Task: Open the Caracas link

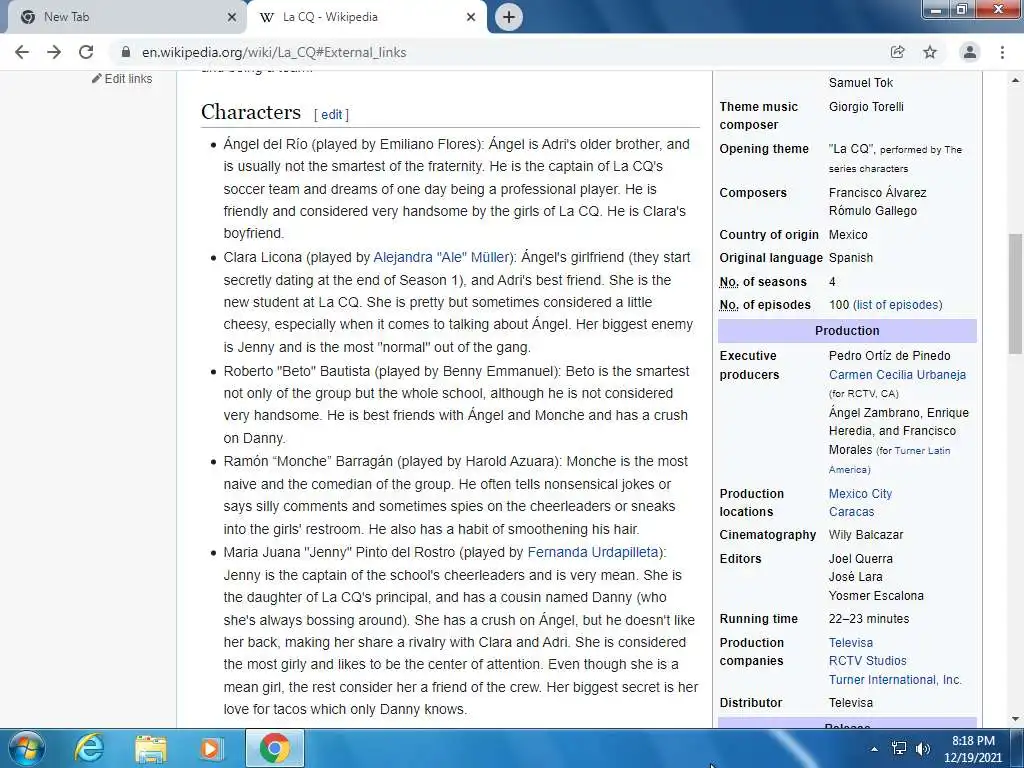Action: click(852, 512)
